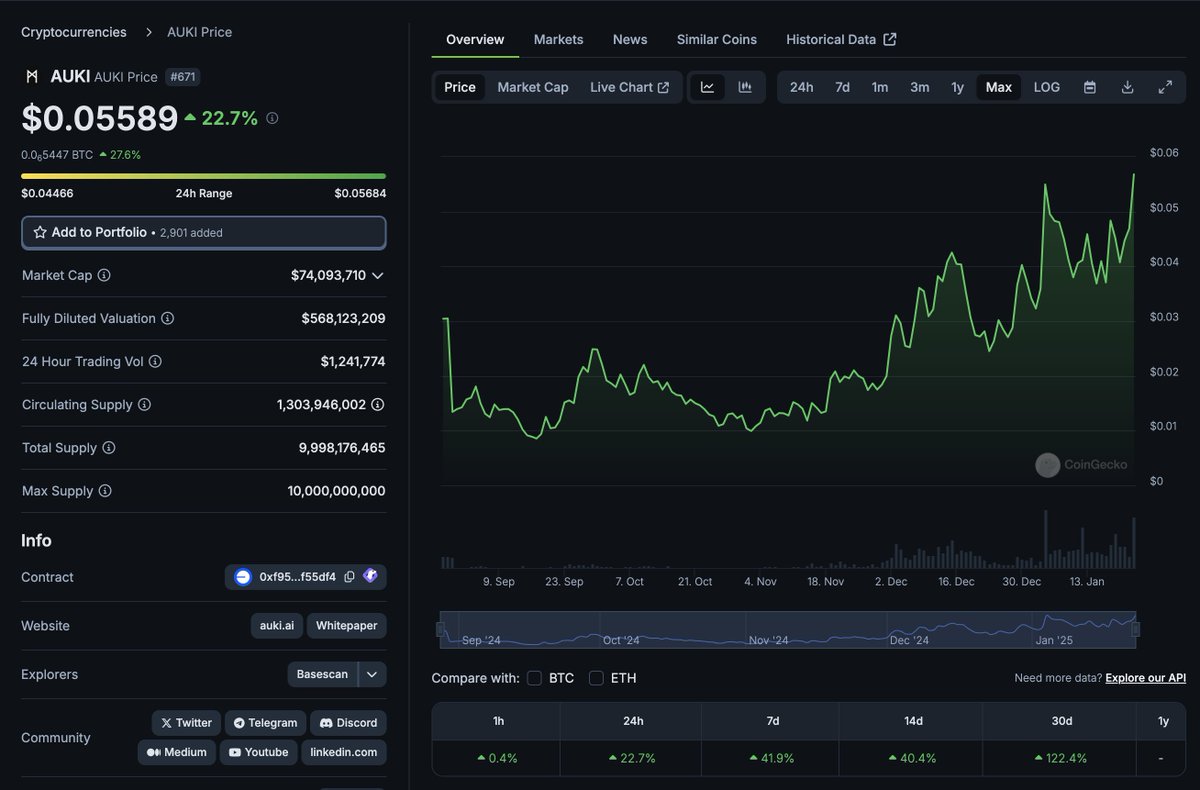Click 24 Hour Trading Vol info icon

coord(155,361)
